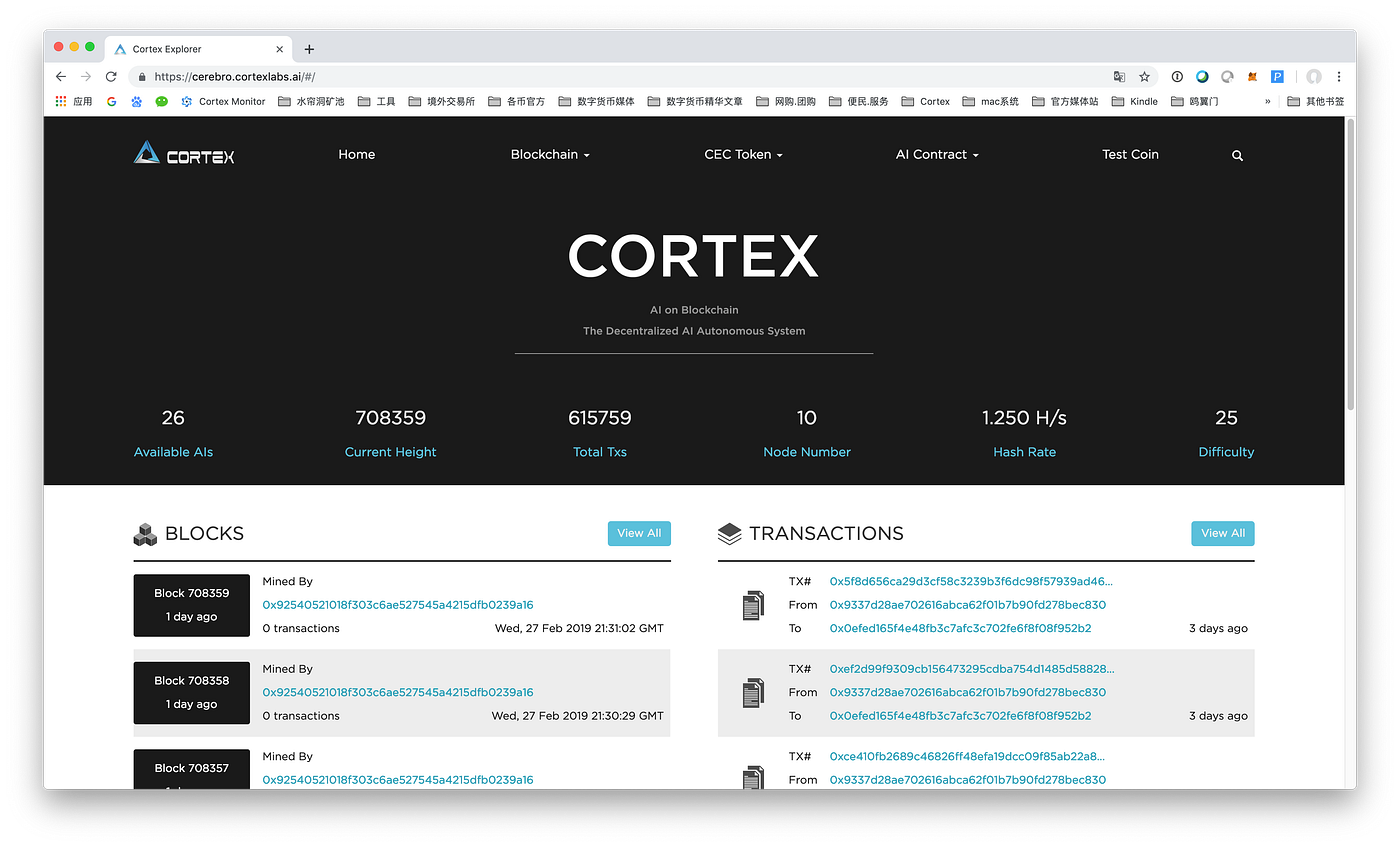Image resolution: width=1400 pixels, height=847 pixels.
Task: Open the 工具 bookmark folder
Action: click(x=376, y=101)
